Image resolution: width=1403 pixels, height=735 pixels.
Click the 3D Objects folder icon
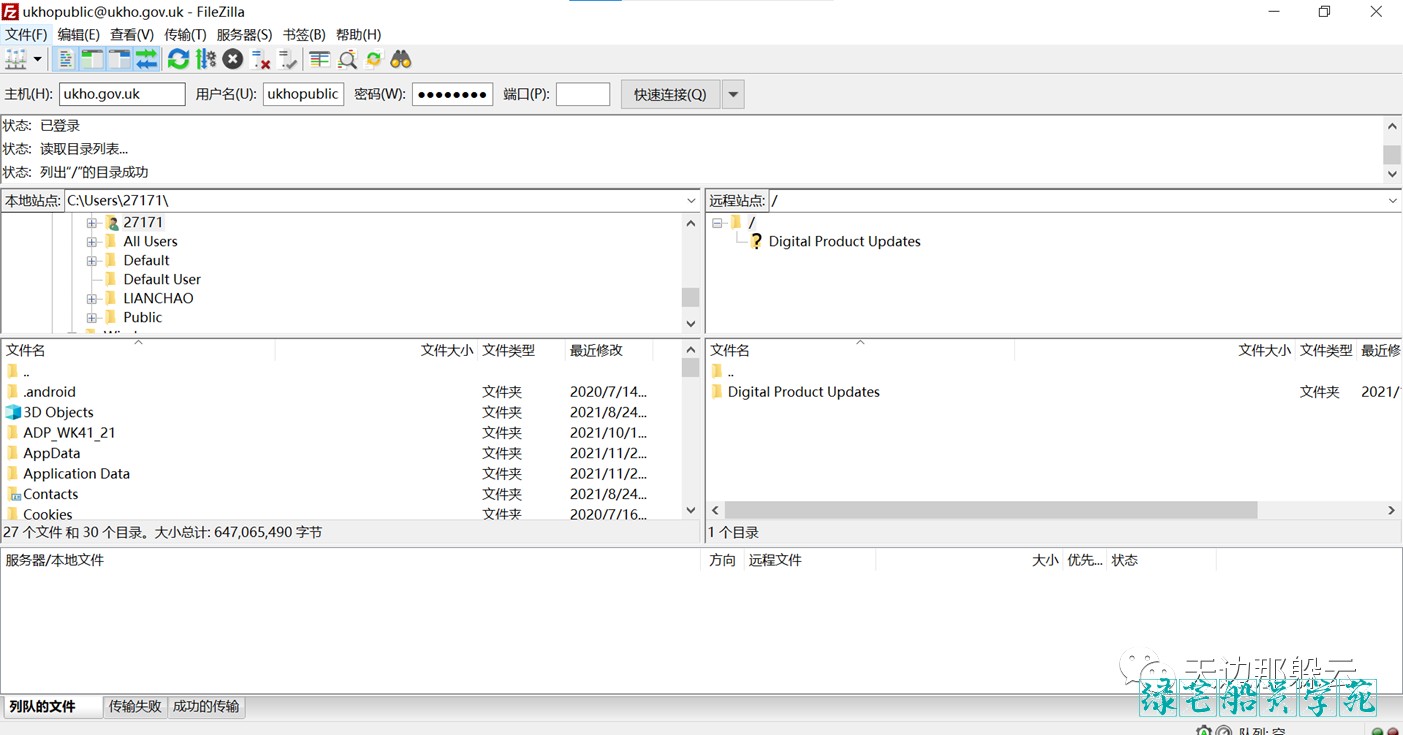click(x=13, y=412)
